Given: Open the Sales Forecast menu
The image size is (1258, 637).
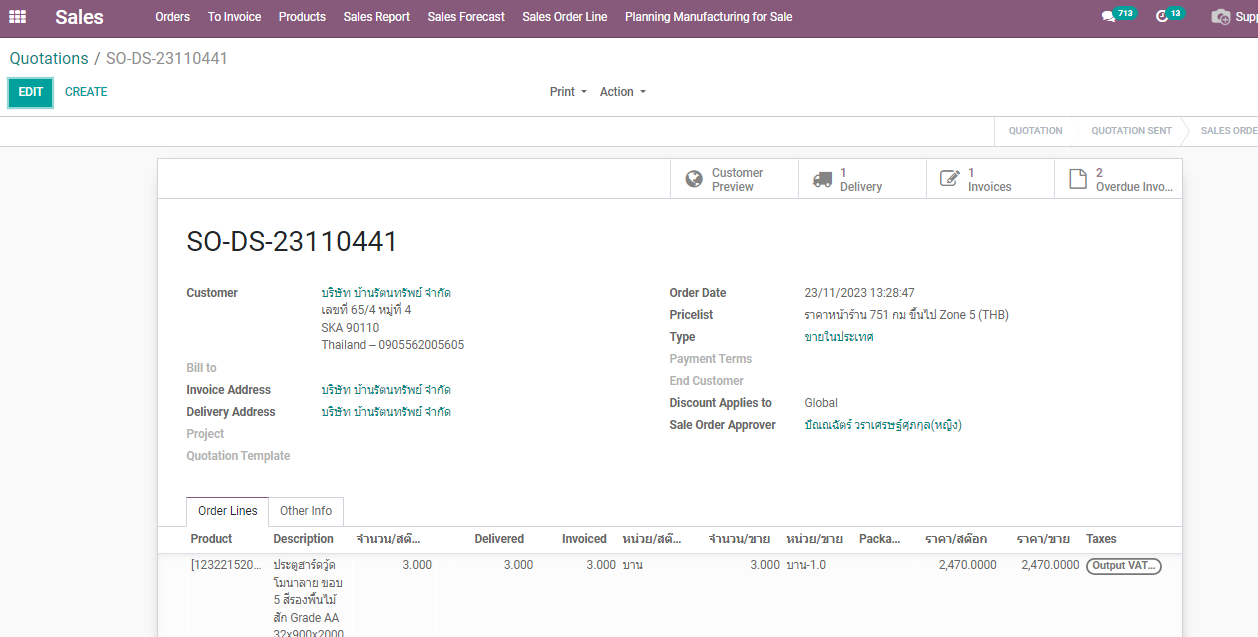Looking at the screenshot, I should click(x=466, y=17).
